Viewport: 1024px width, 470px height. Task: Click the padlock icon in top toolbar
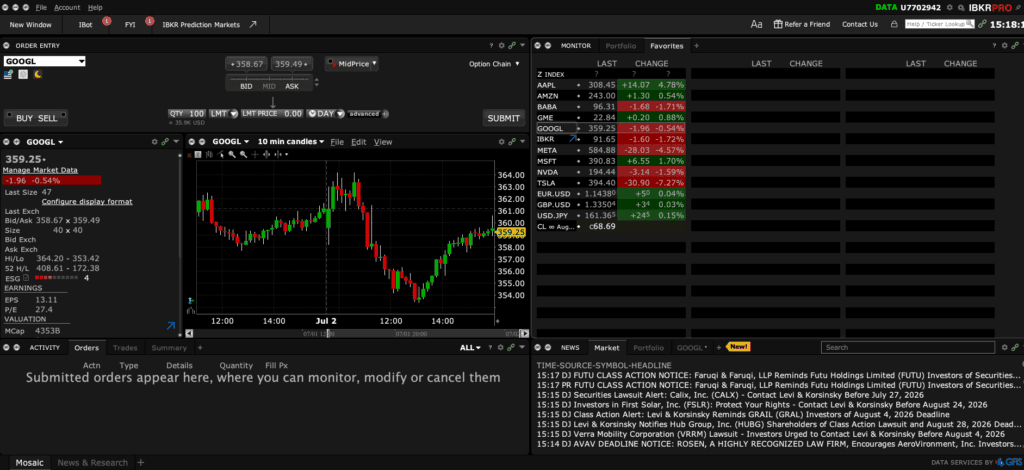pyautogui.click(x=894, y=24)
